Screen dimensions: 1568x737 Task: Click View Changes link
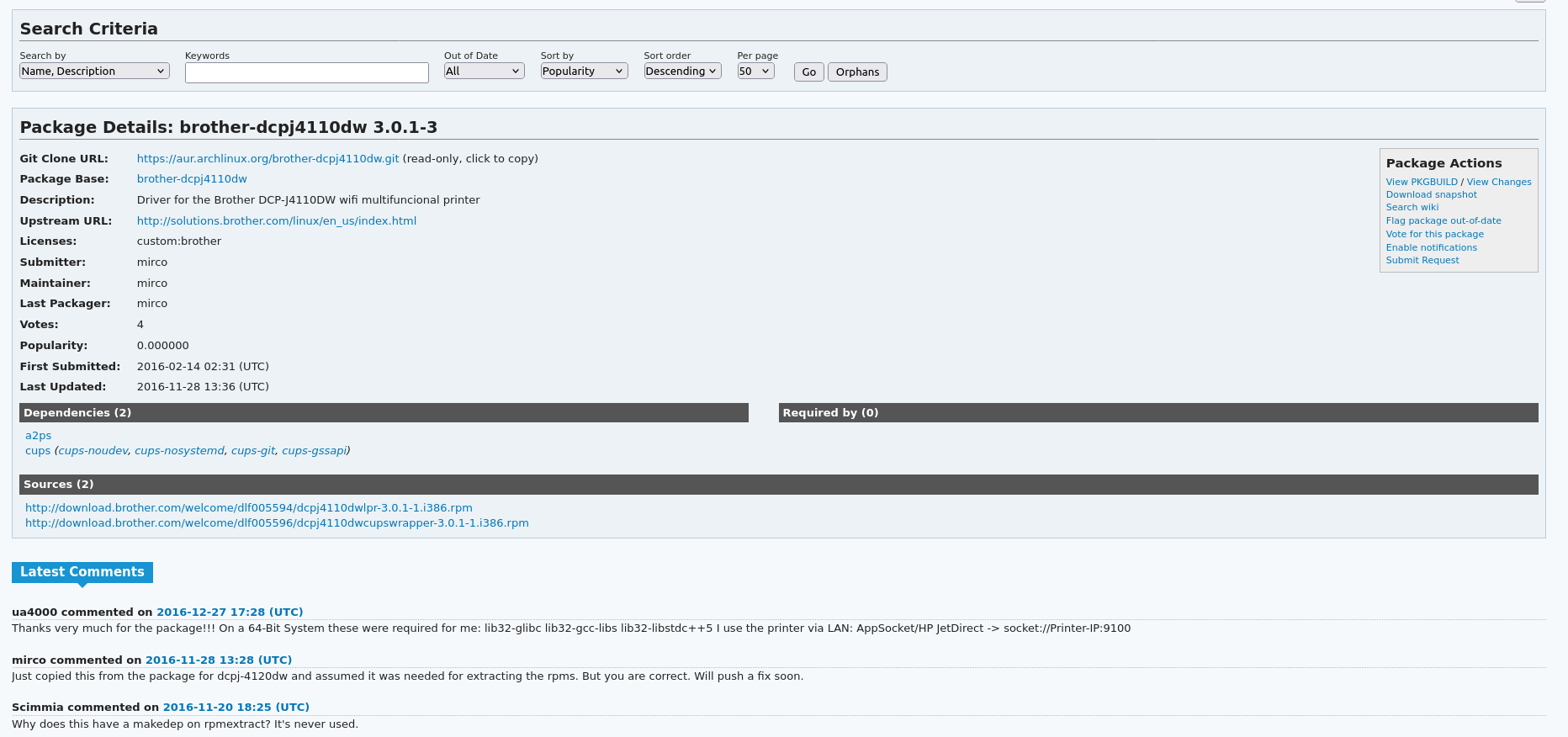click(x=1499, y=182)
